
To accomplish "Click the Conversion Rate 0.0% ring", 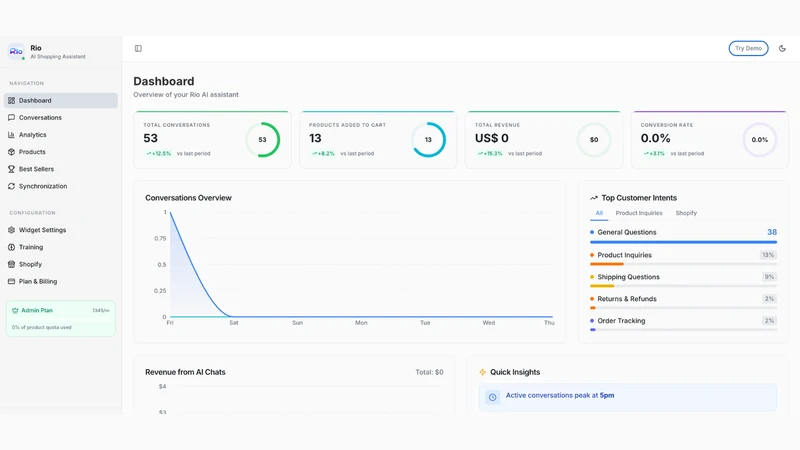I will pyautogui.click(x=760, y=139).
